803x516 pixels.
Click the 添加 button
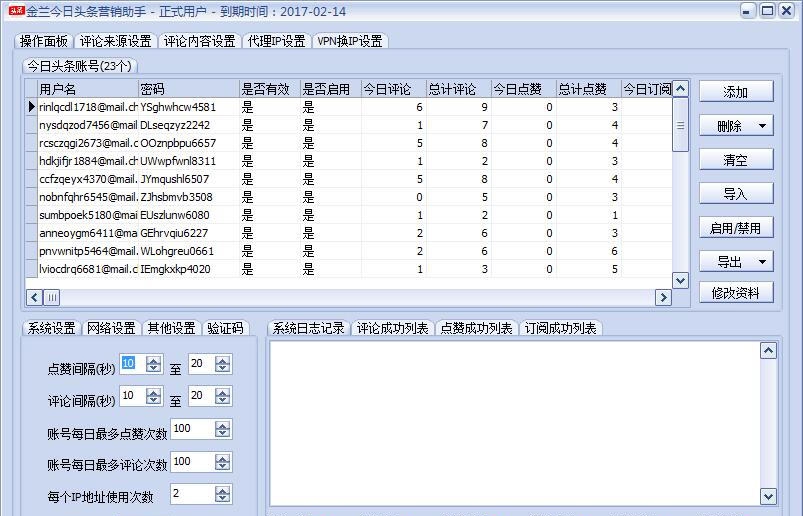pos(736,92)
